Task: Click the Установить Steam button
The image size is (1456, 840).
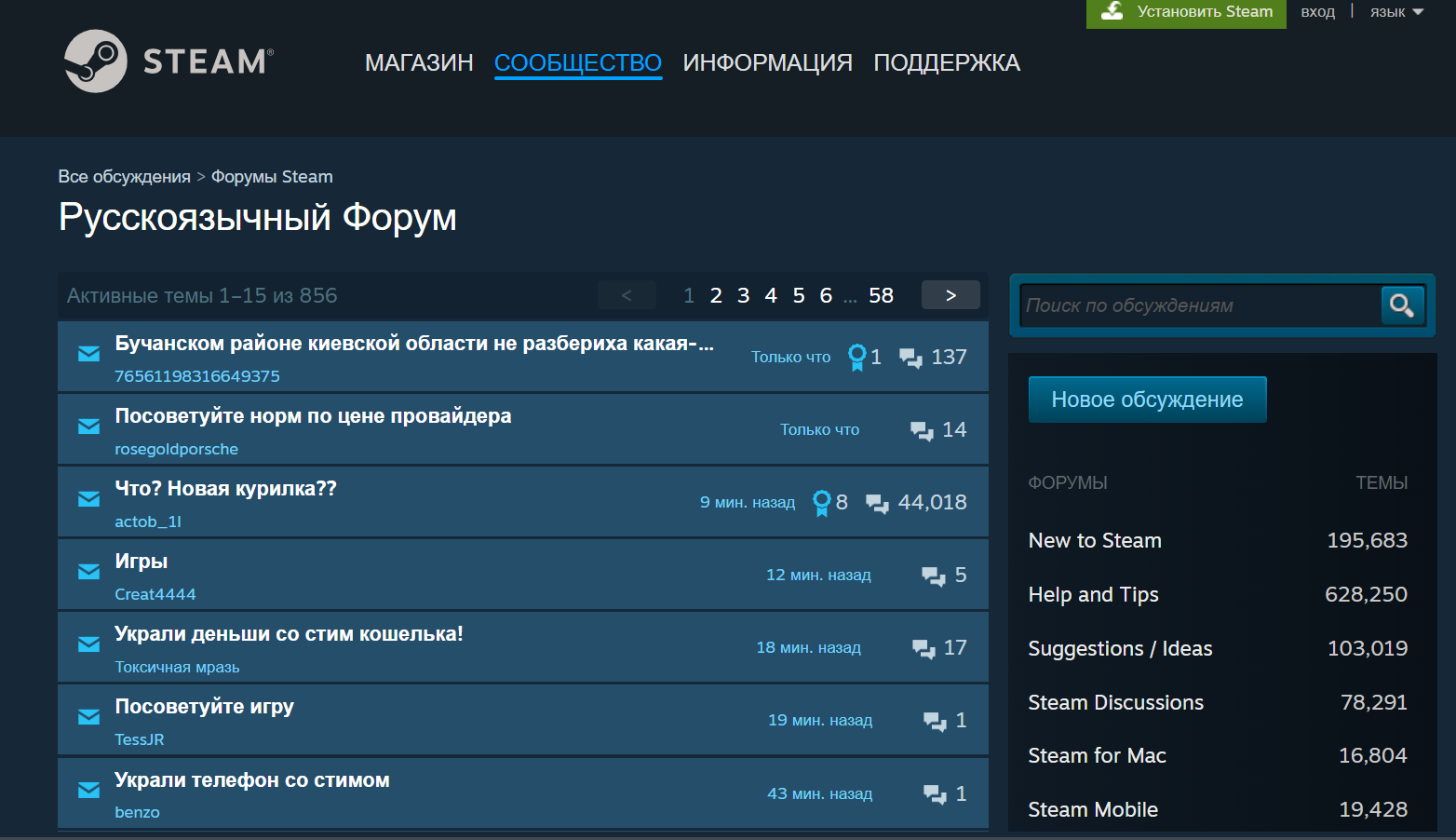Action: coord(1186,12)
